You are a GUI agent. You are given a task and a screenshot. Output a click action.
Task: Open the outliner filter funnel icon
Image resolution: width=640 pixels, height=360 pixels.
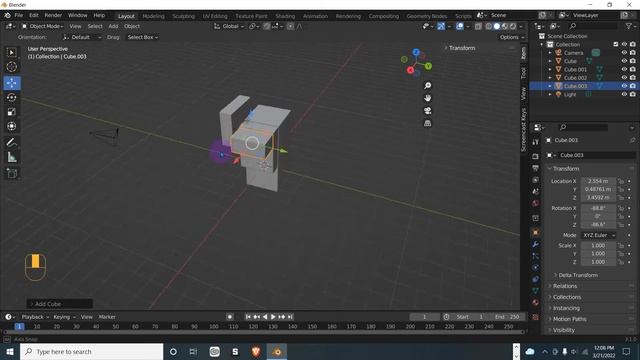tap(629, 26)
